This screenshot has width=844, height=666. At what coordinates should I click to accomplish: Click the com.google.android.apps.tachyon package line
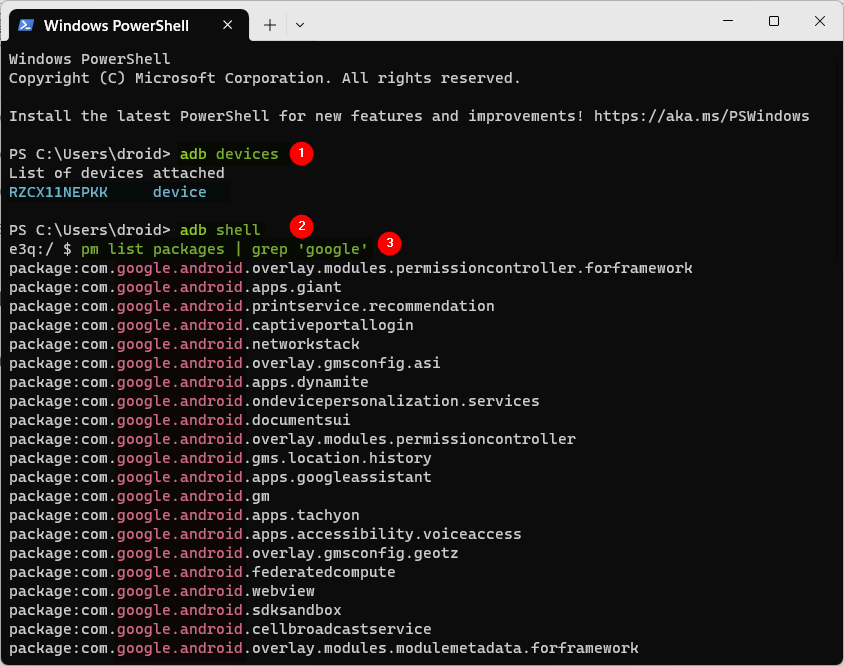pos(184,515)
